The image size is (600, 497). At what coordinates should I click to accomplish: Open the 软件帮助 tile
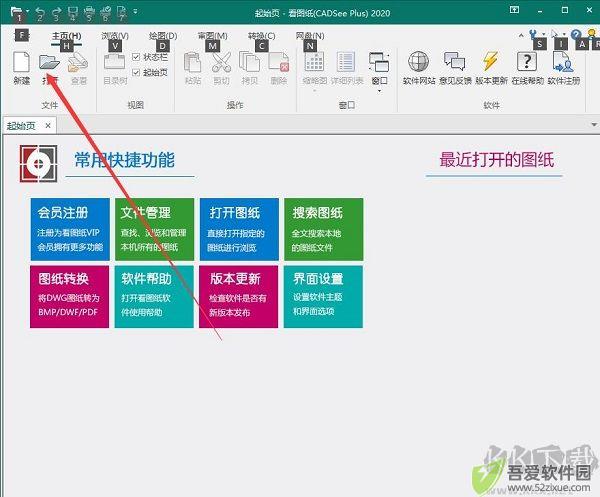click(x=154, y=297)
